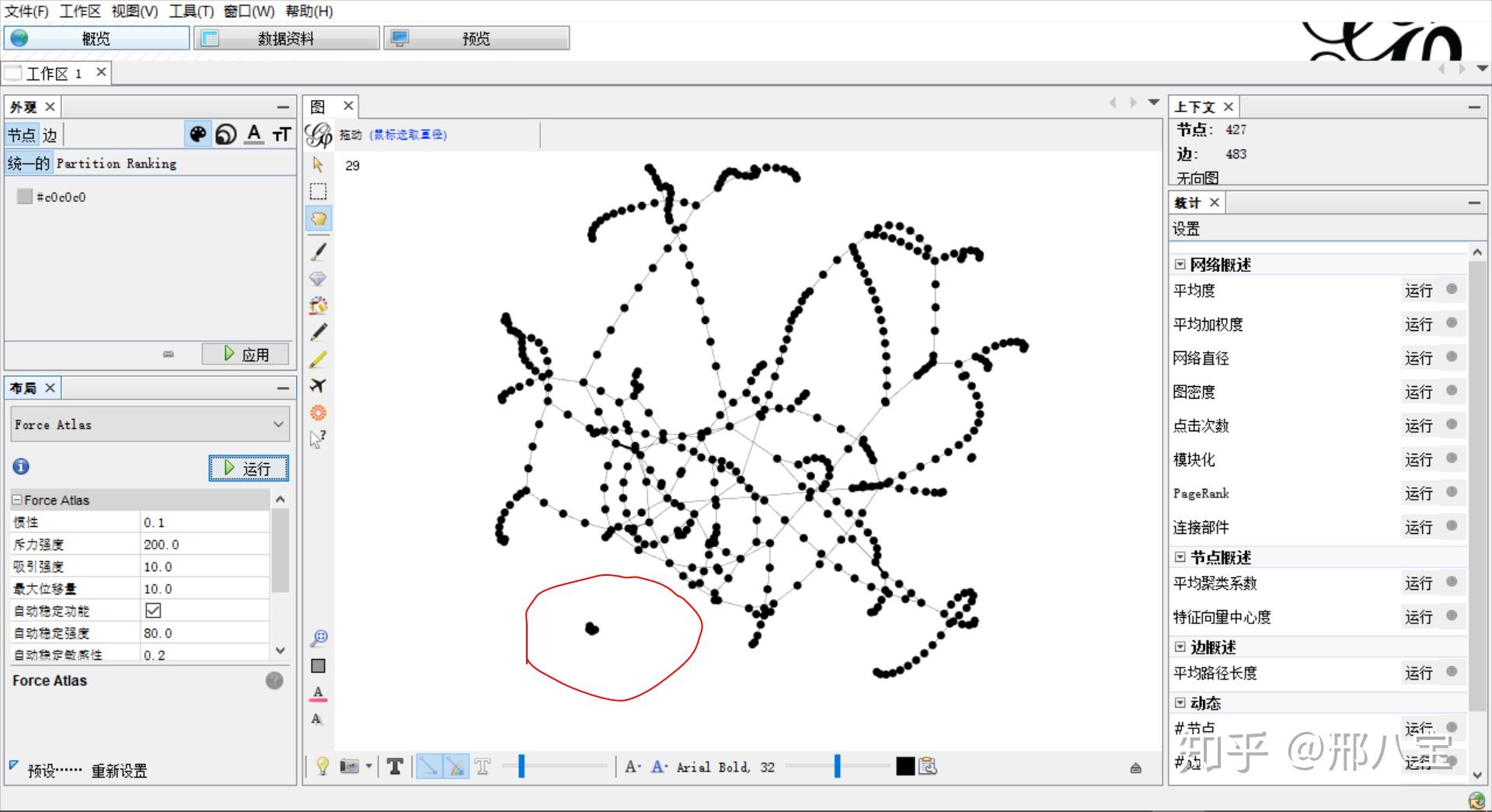Click the label color A icon
Screen dimensions: 1492x812
pyautogui.click(x=254, y=134)
